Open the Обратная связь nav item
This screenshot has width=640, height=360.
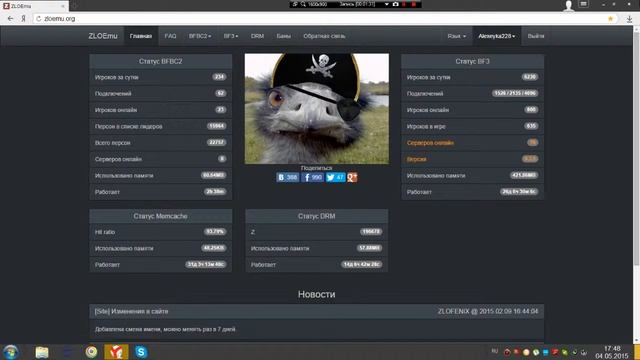pyautogui.click(x=324, y=36)
